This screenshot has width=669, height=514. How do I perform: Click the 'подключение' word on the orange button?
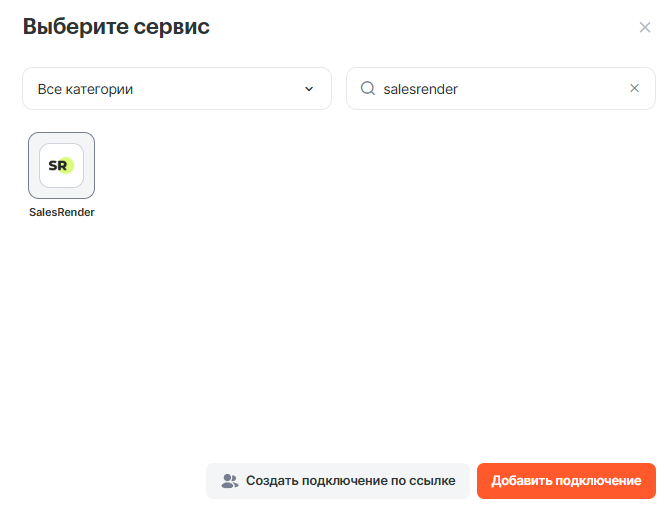tap(603, 481)
